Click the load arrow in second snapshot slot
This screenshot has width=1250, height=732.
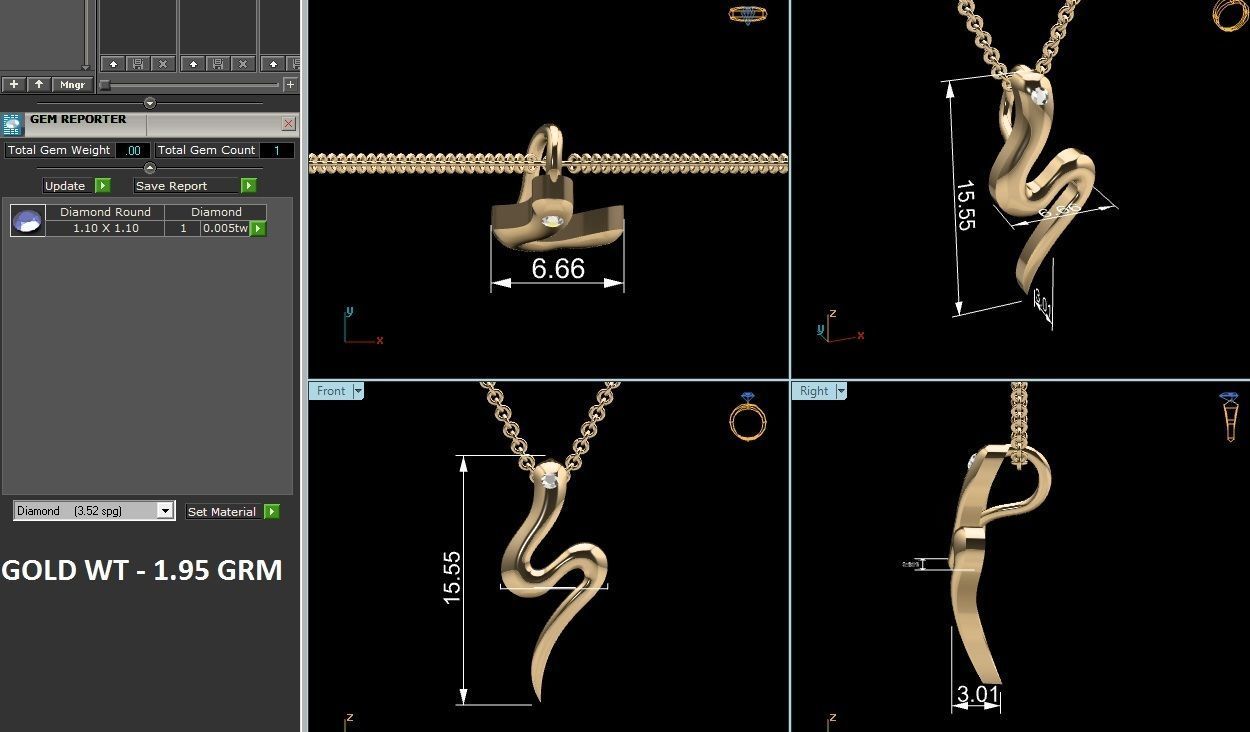(x=193, y=64)
